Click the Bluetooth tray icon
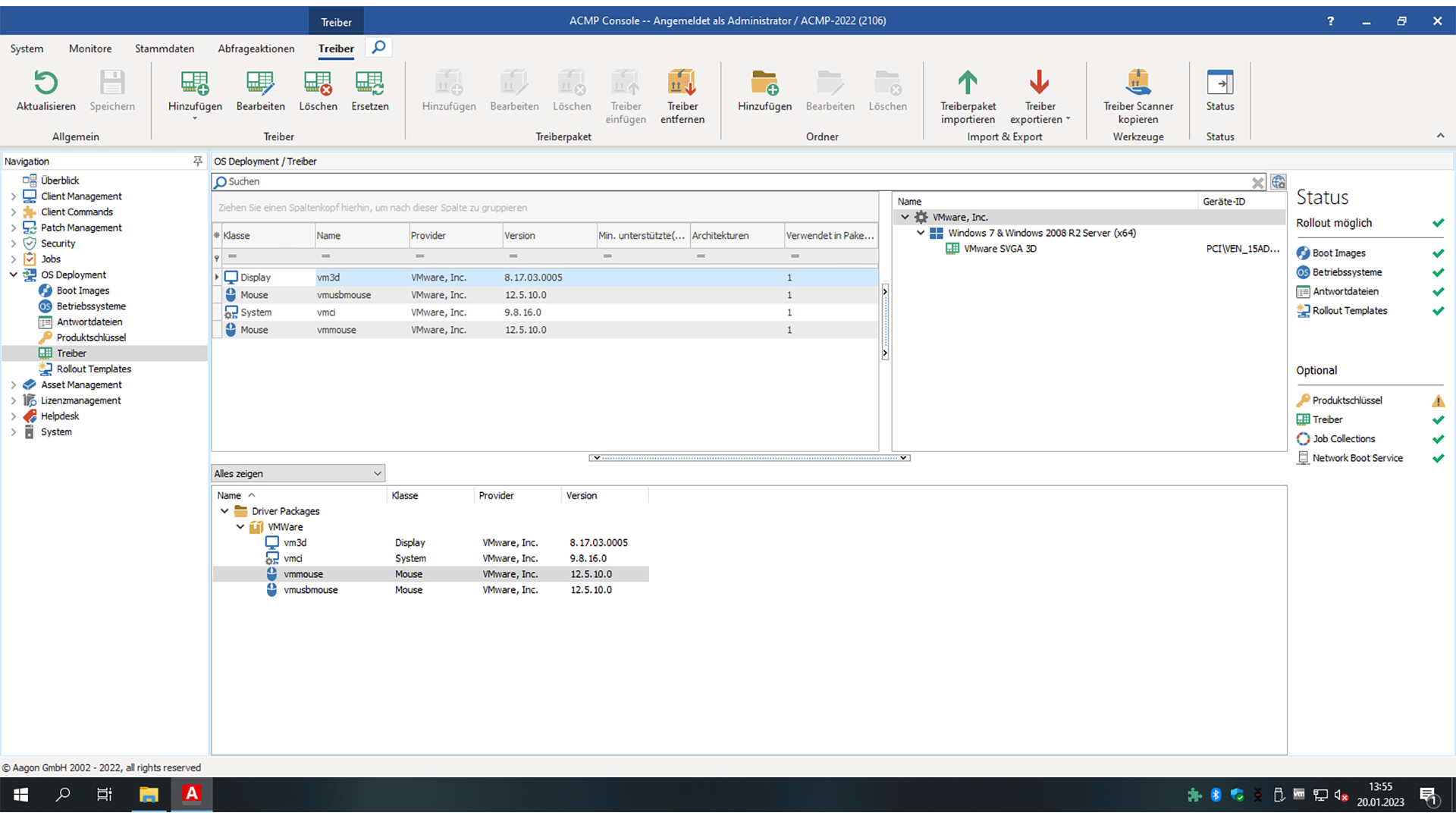The height and width of the screenshot is (819, 1456). [x=1216, y=795]
